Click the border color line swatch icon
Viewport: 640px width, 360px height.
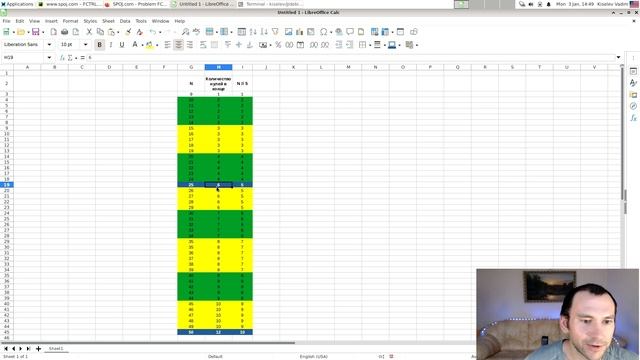point(392,44)
